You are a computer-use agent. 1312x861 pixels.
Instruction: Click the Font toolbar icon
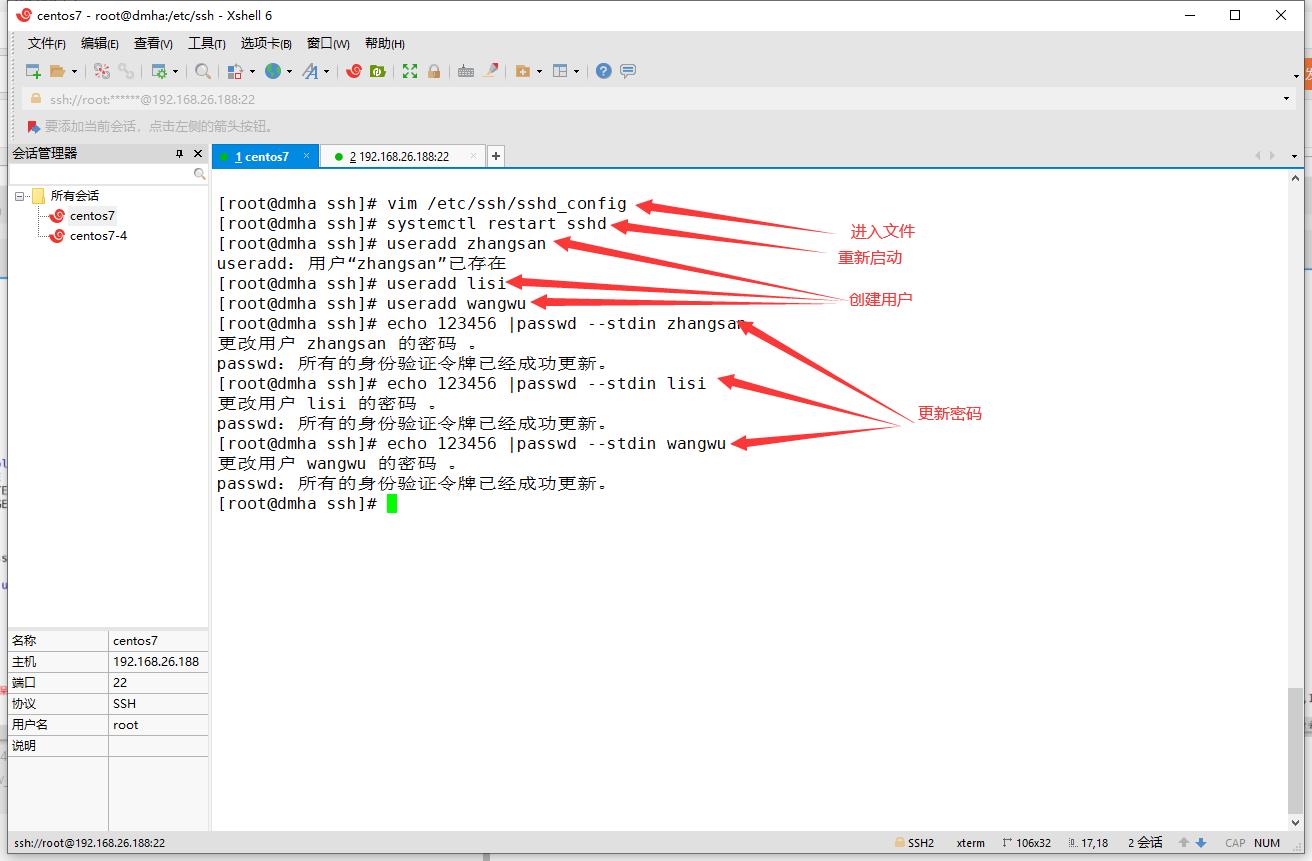(310, 71)
